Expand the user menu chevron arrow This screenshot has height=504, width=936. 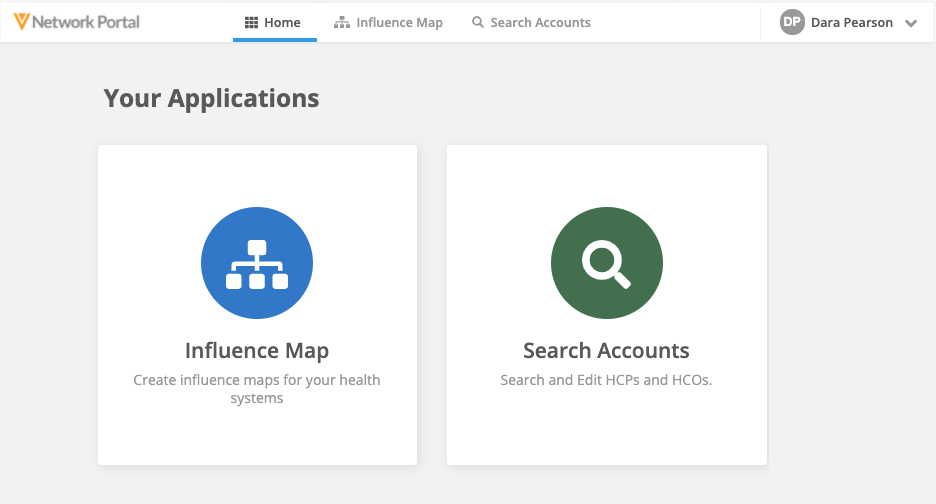(x=911, y=23)
